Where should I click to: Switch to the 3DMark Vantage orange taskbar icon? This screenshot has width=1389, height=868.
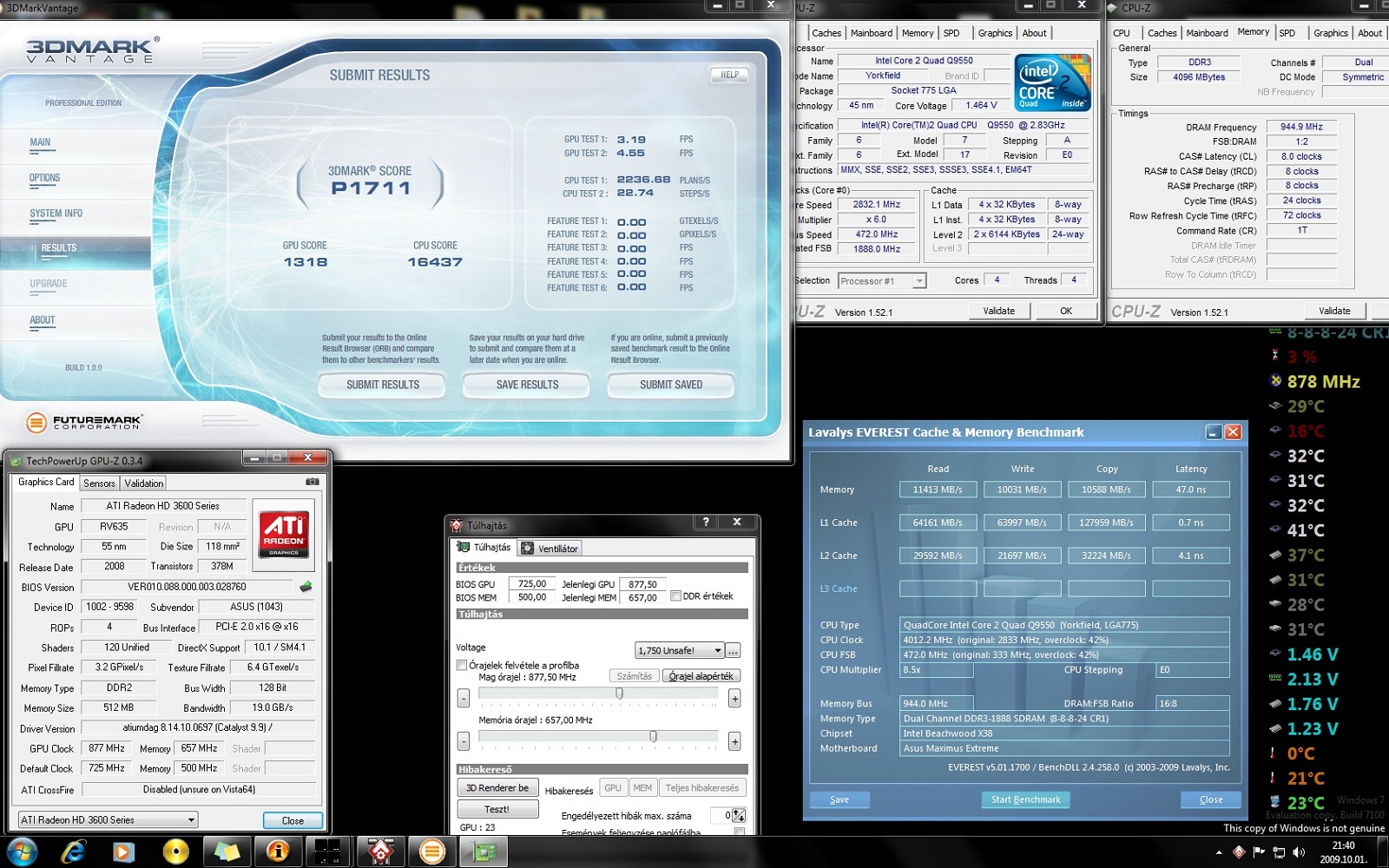click(431, 852)
